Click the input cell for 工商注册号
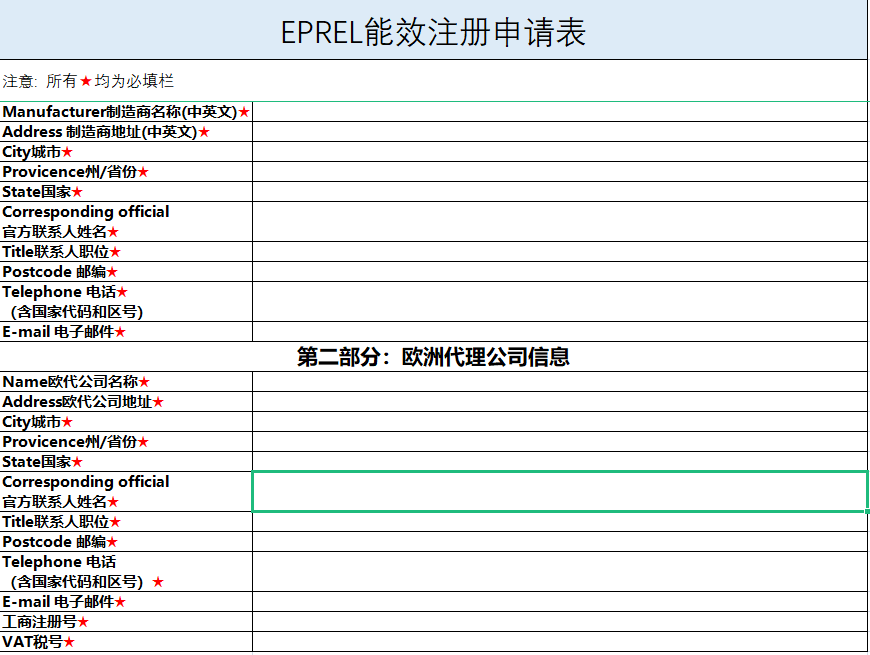This screenshot has width=870, height=655. click(x=560, y=621)
